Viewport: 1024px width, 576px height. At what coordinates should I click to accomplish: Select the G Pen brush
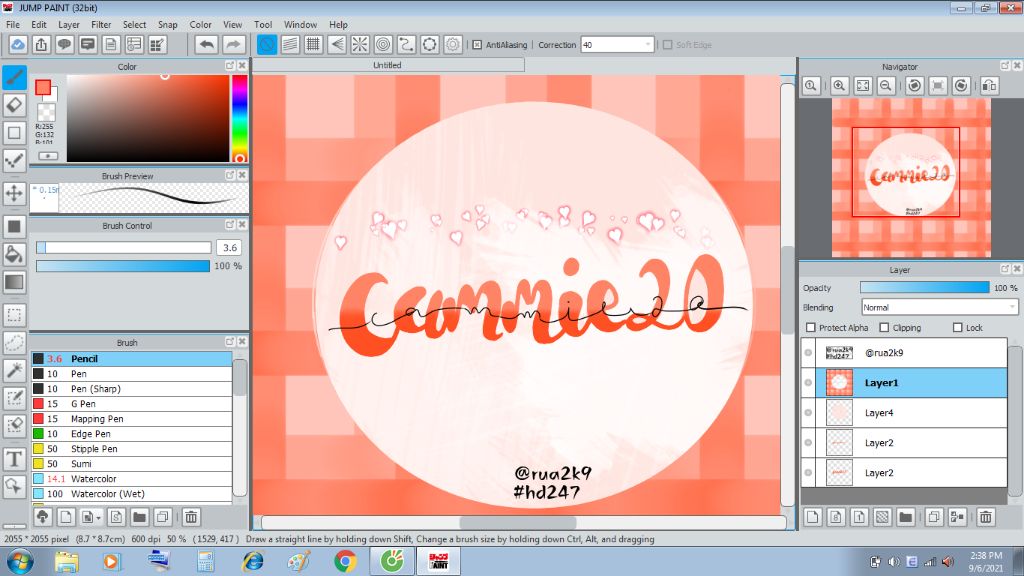point(131,404)
